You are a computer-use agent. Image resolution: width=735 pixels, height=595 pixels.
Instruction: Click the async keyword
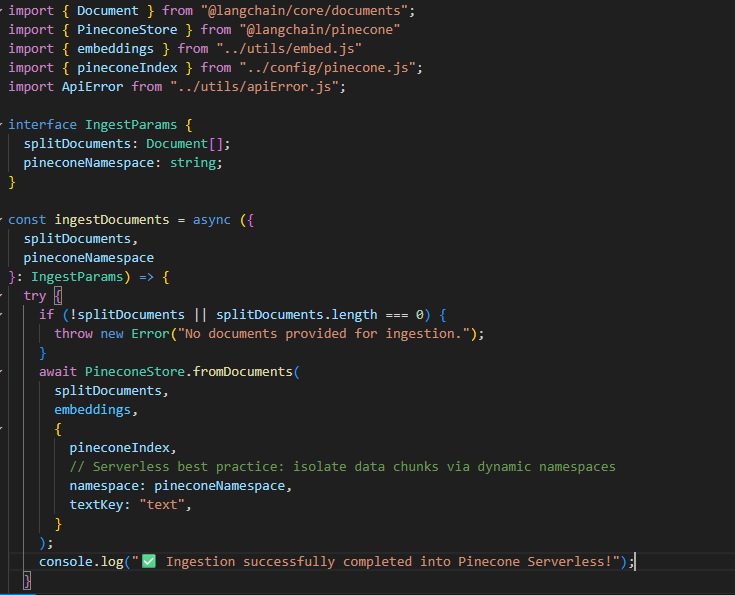point(211,219)
